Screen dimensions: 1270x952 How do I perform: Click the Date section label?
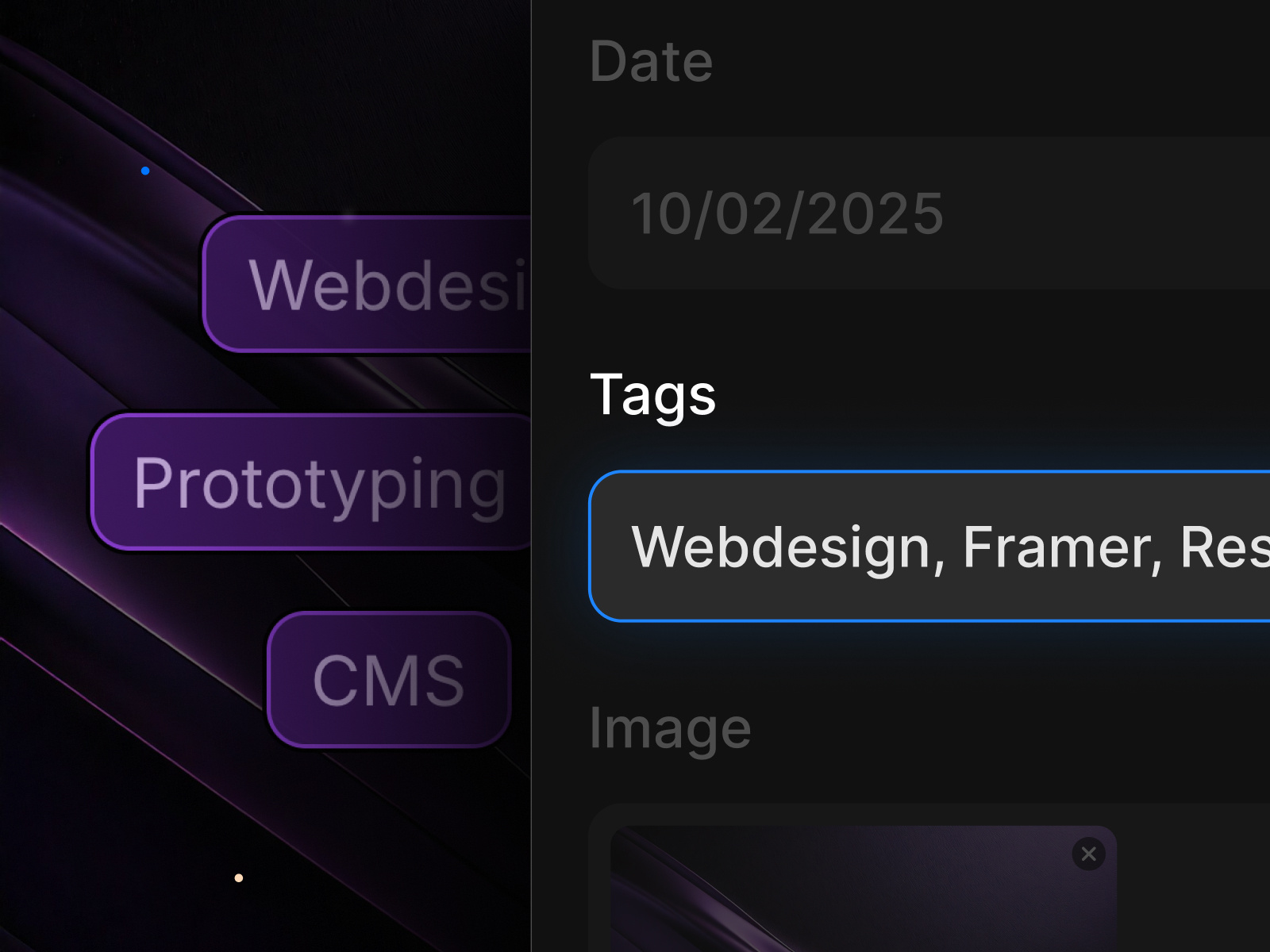coord(651,61)
